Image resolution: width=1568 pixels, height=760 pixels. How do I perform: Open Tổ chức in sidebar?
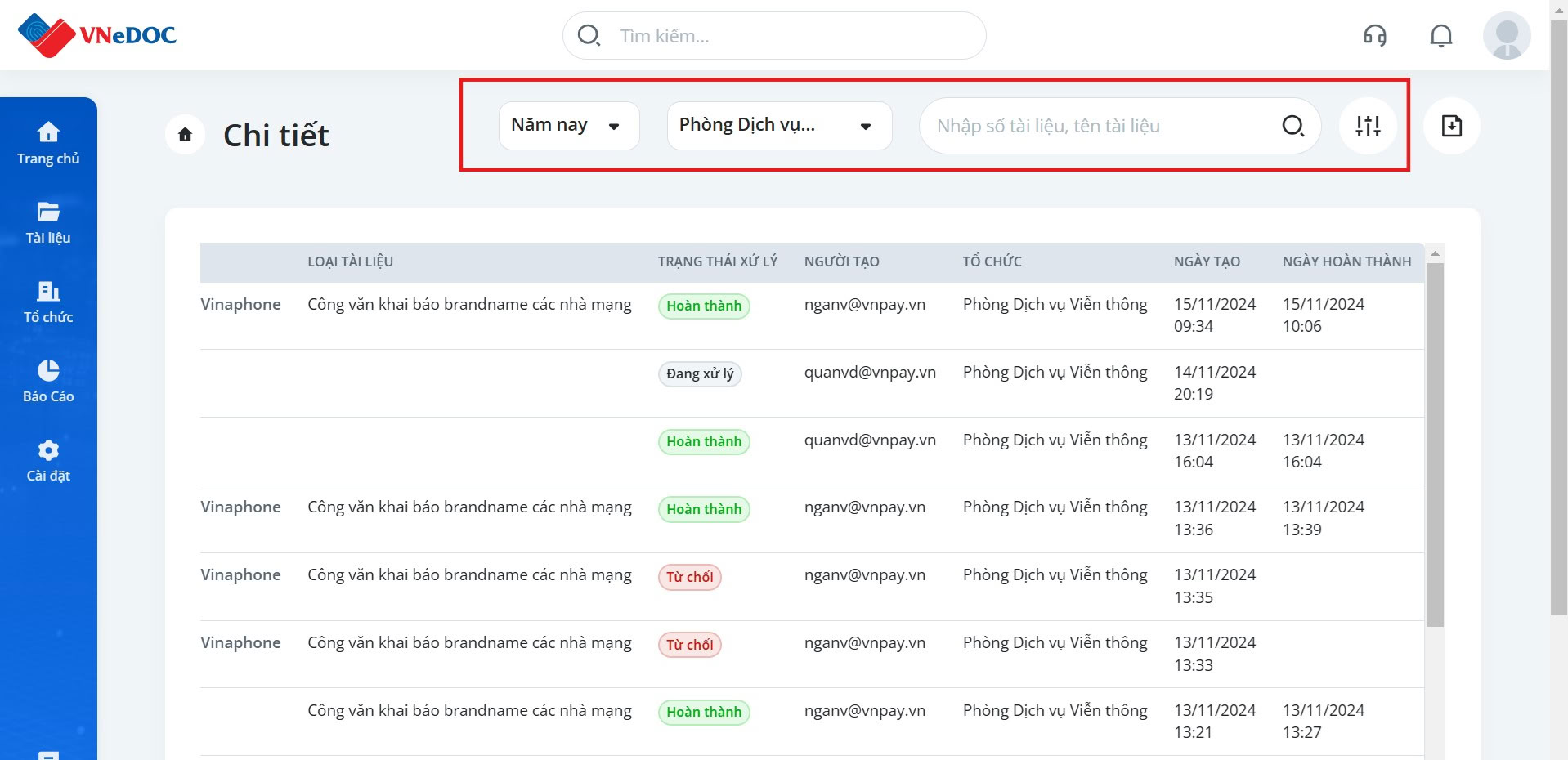48,302
